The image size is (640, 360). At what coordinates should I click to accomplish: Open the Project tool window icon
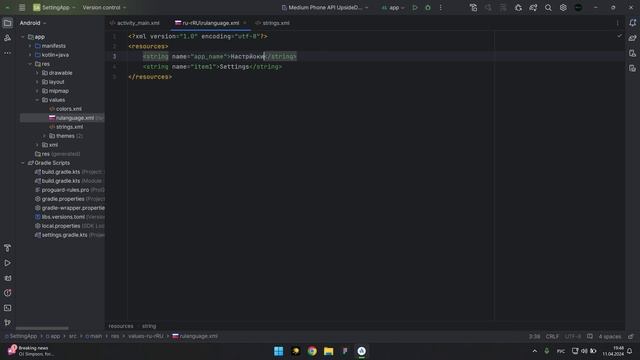click(7, 23)
